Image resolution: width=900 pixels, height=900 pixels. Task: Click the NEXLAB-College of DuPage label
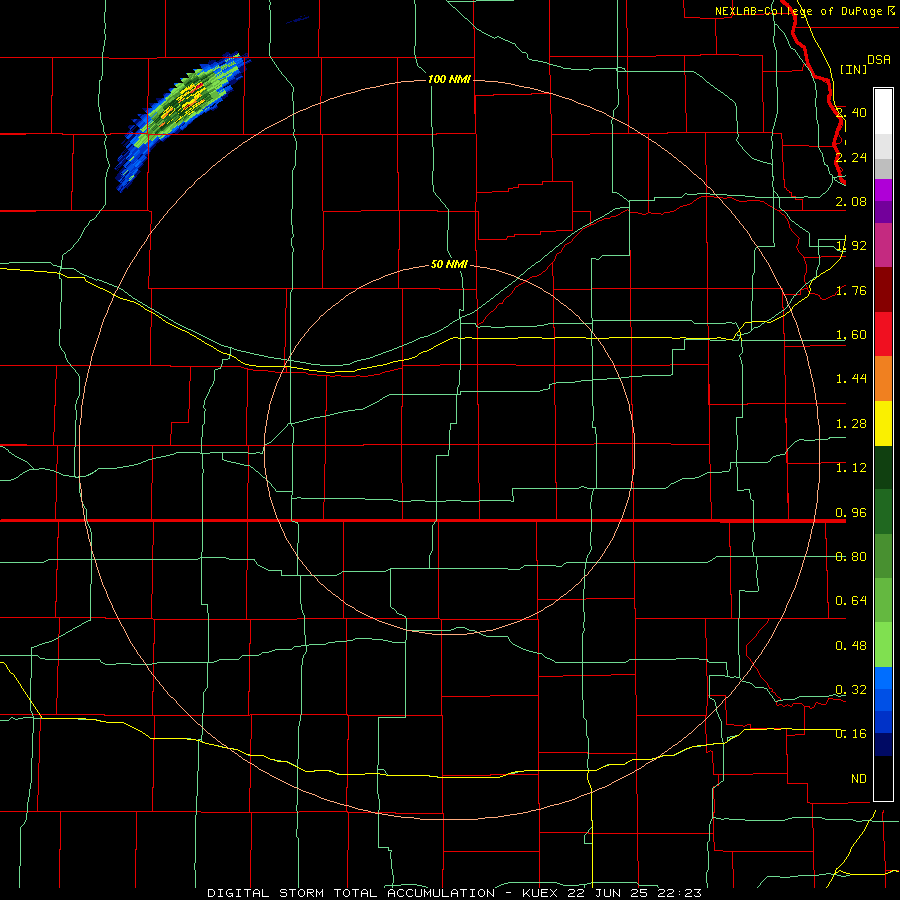click(x=799, y=11)
